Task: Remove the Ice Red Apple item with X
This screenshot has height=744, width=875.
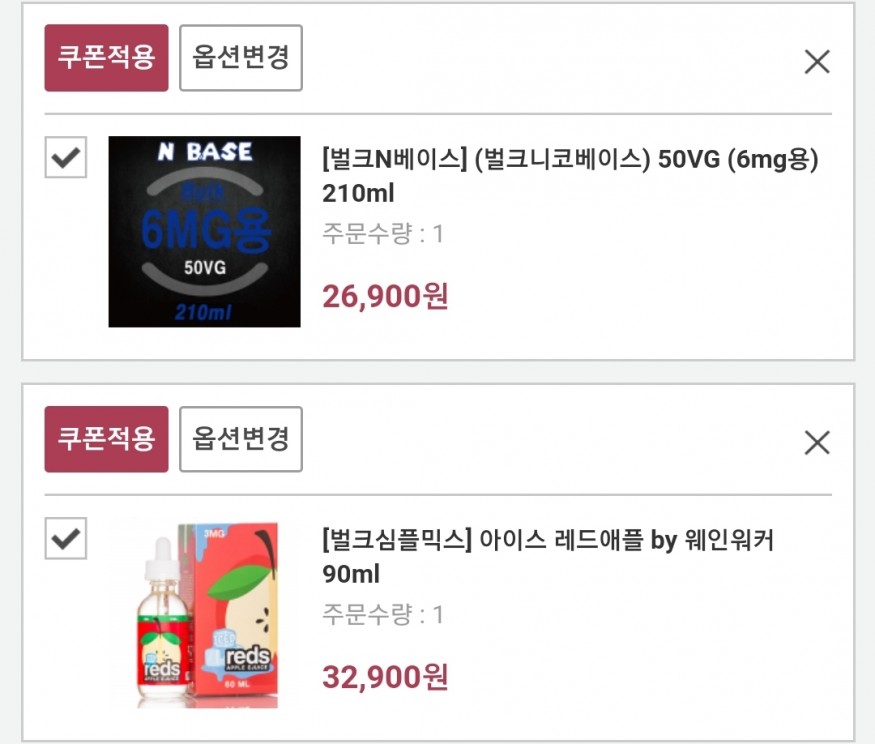Action: pos(817,443)
